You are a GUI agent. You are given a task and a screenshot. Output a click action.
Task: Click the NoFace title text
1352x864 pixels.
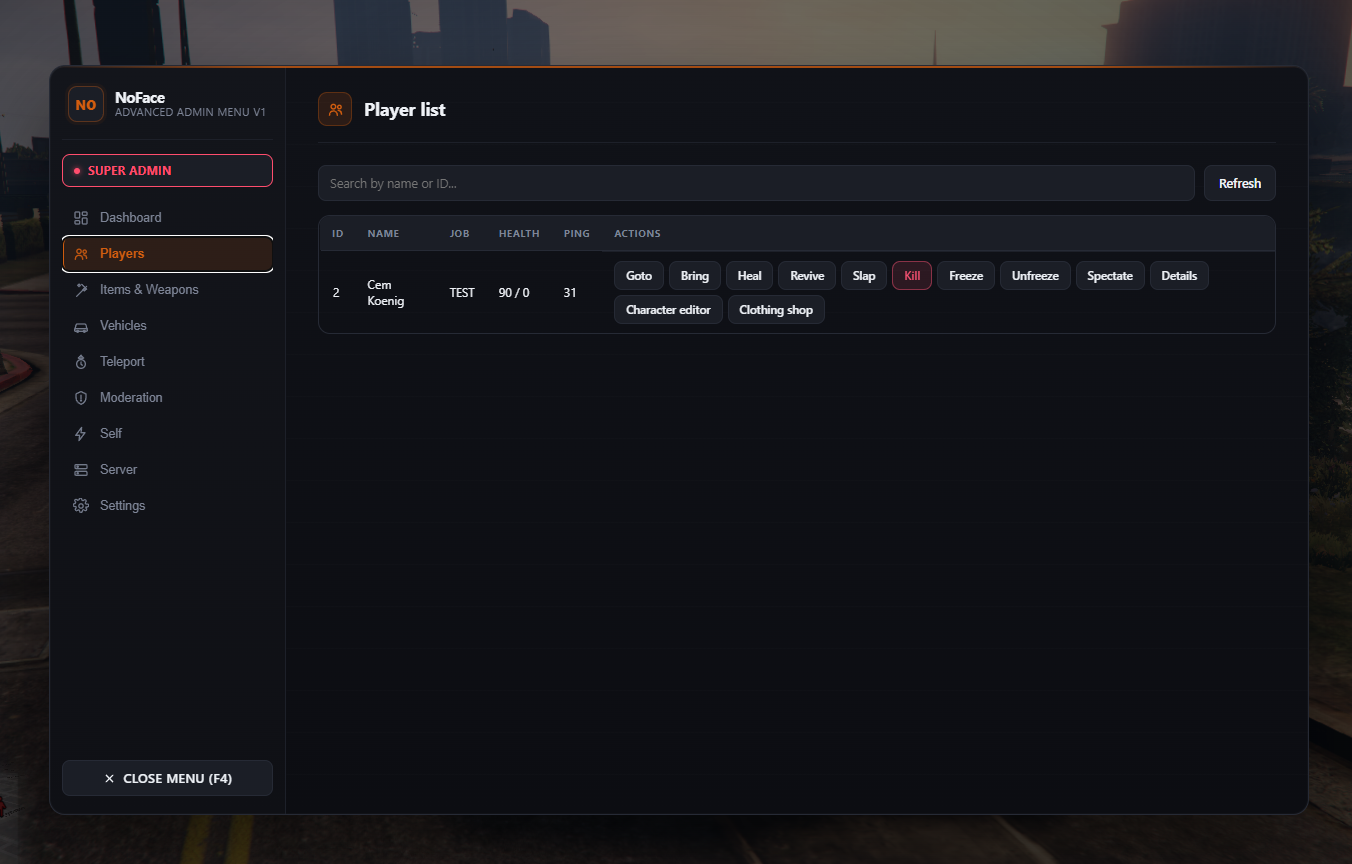[x=140, y=98]
